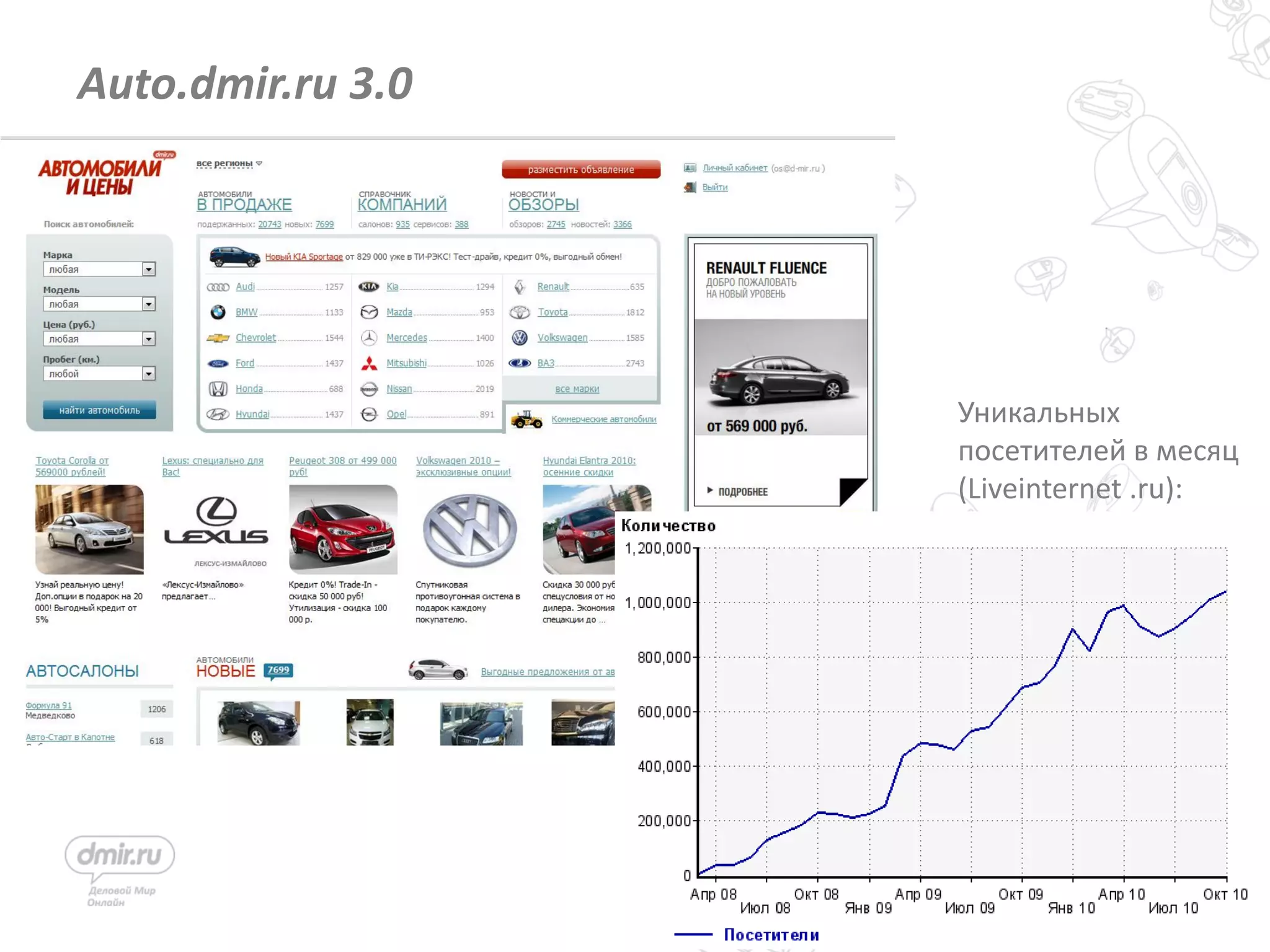
Task: Click the Toyota brand link in list
Action: (553, 312)
